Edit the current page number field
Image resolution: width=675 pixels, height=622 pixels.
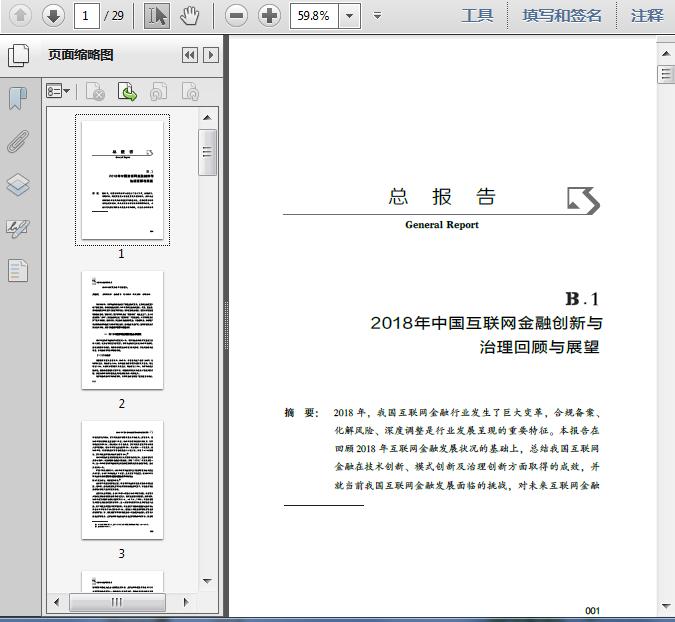point(87,16)
